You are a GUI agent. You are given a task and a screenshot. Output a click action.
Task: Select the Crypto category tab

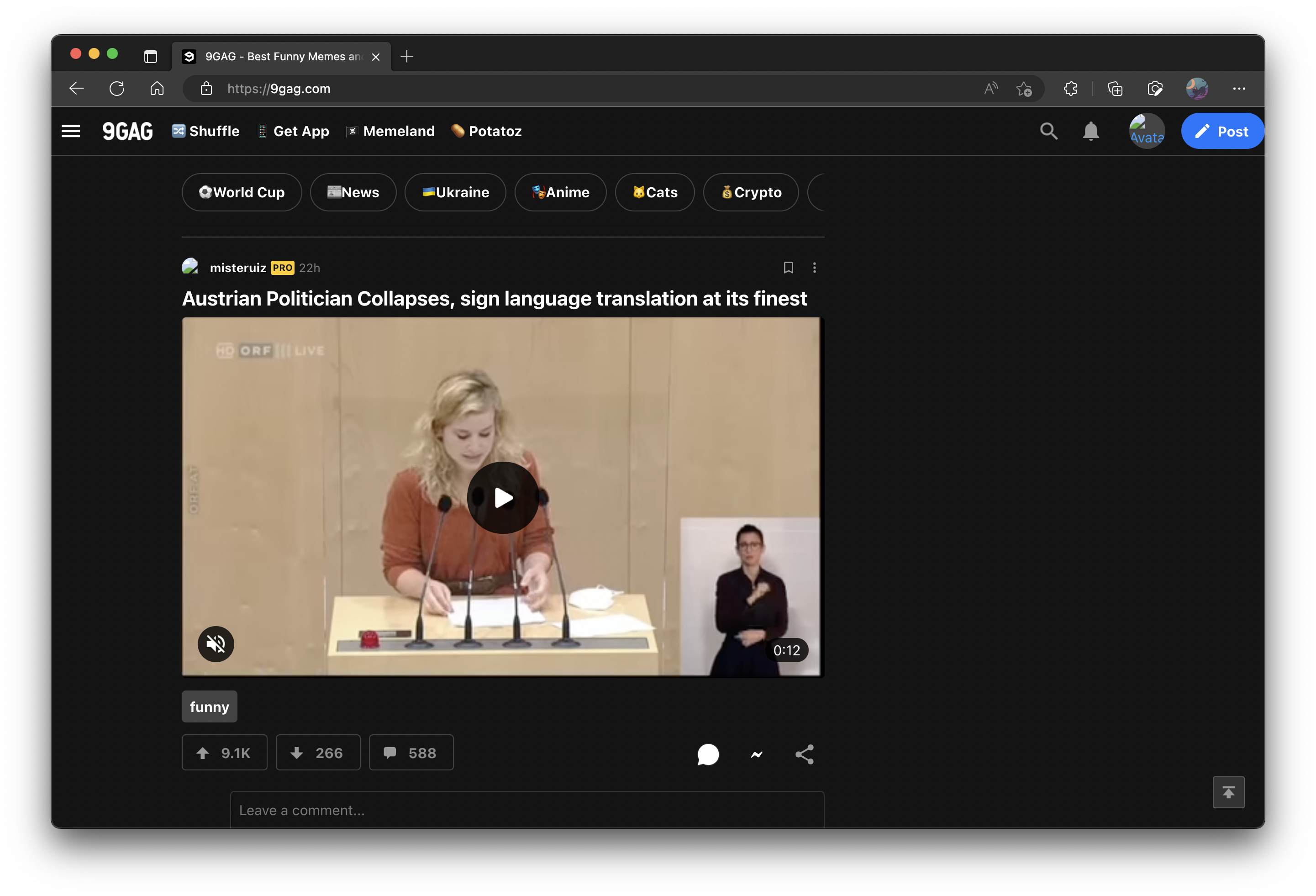pyautogui.click(x=751, y=193)
